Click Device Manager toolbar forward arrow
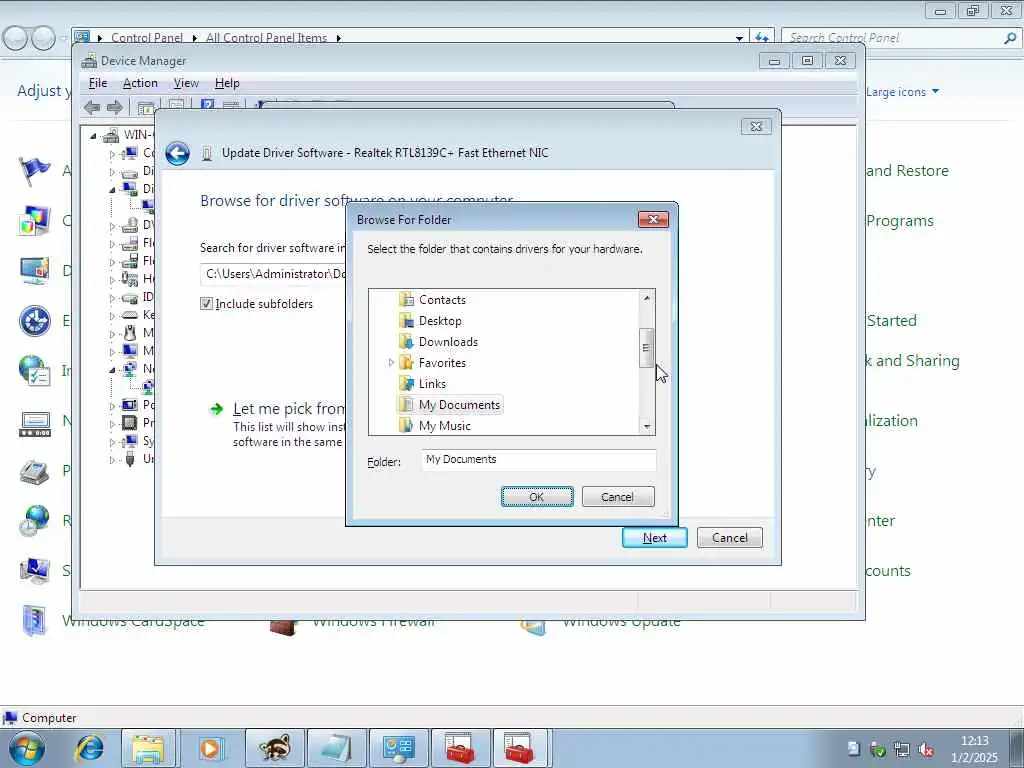Screen dimensions: 1024x768 pos(115,108)
